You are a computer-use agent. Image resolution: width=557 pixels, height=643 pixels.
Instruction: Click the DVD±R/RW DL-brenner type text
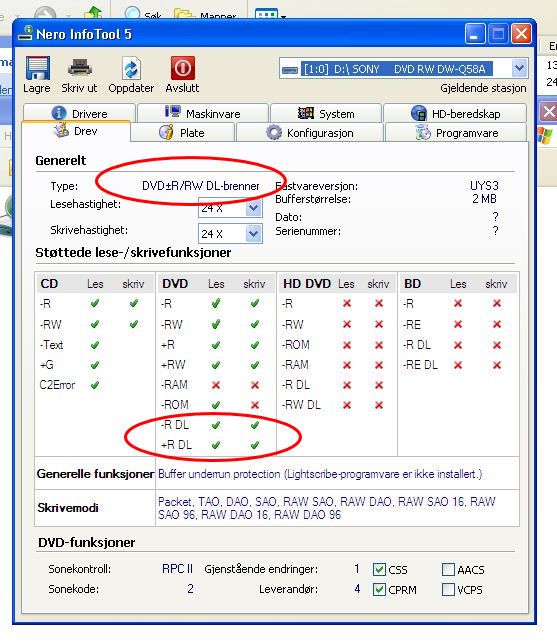[x=201, y=186]
